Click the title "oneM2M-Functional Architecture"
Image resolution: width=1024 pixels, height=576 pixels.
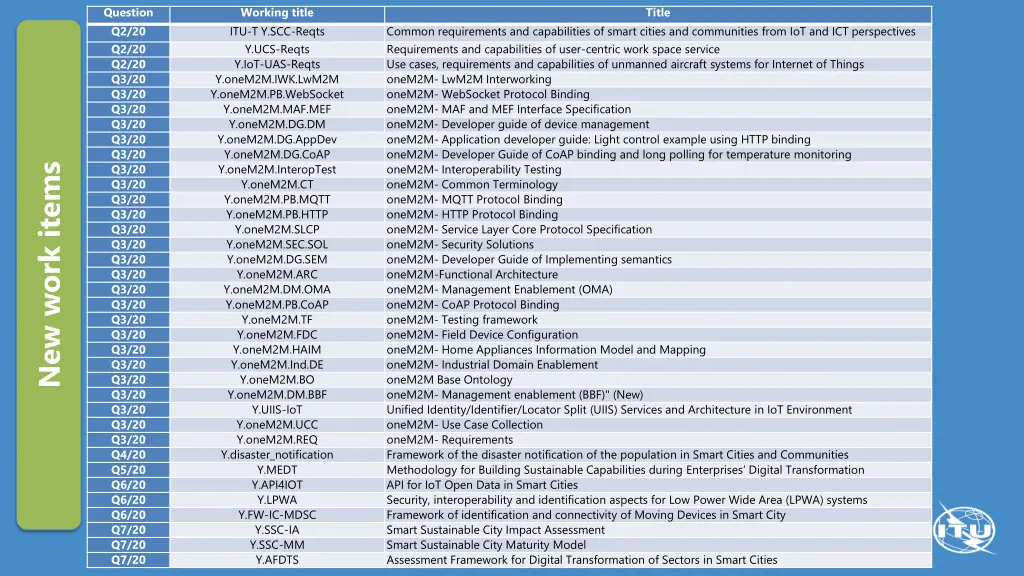pos(472,275)
